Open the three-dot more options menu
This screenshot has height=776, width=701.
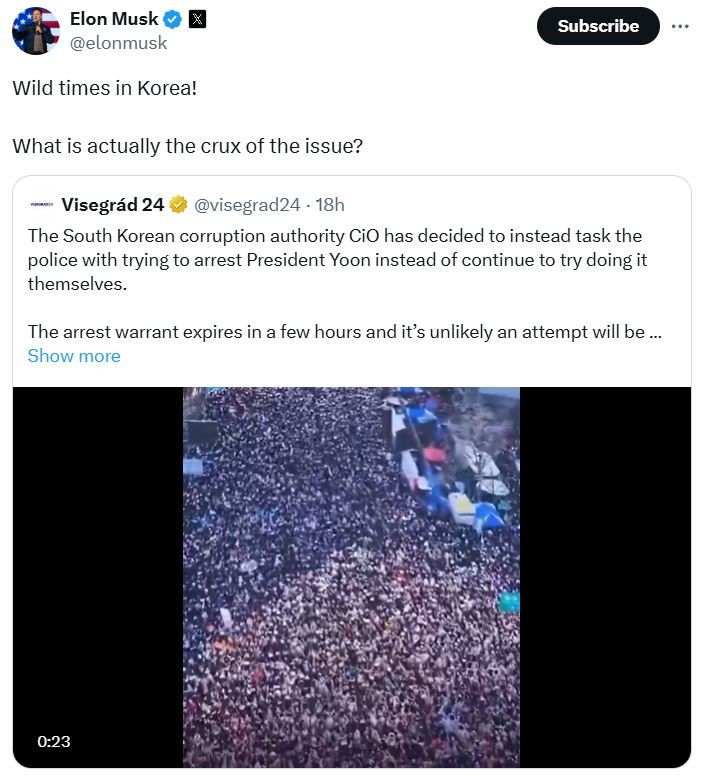680,26
